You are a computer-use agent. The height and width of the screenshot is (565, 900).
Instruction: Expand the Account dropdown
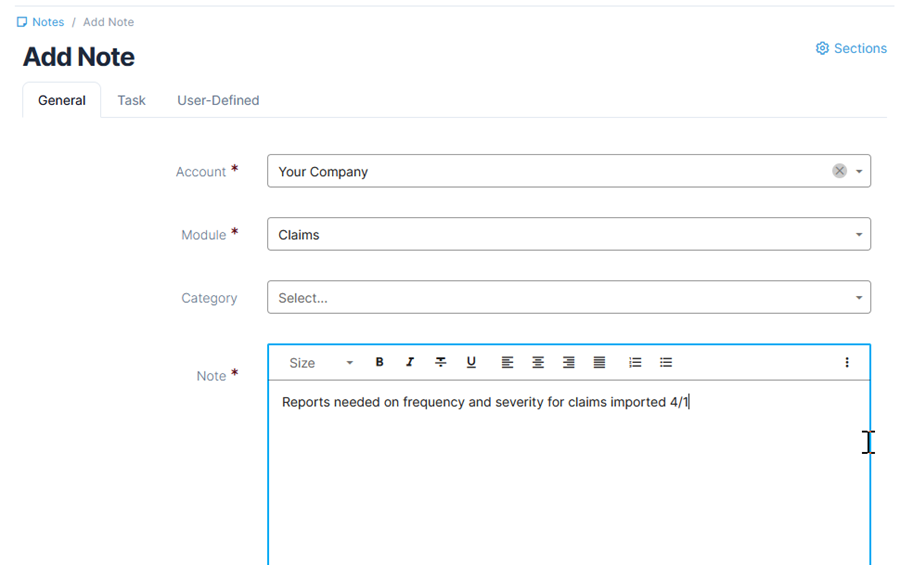pyautogui.click(x=859, y=171)
